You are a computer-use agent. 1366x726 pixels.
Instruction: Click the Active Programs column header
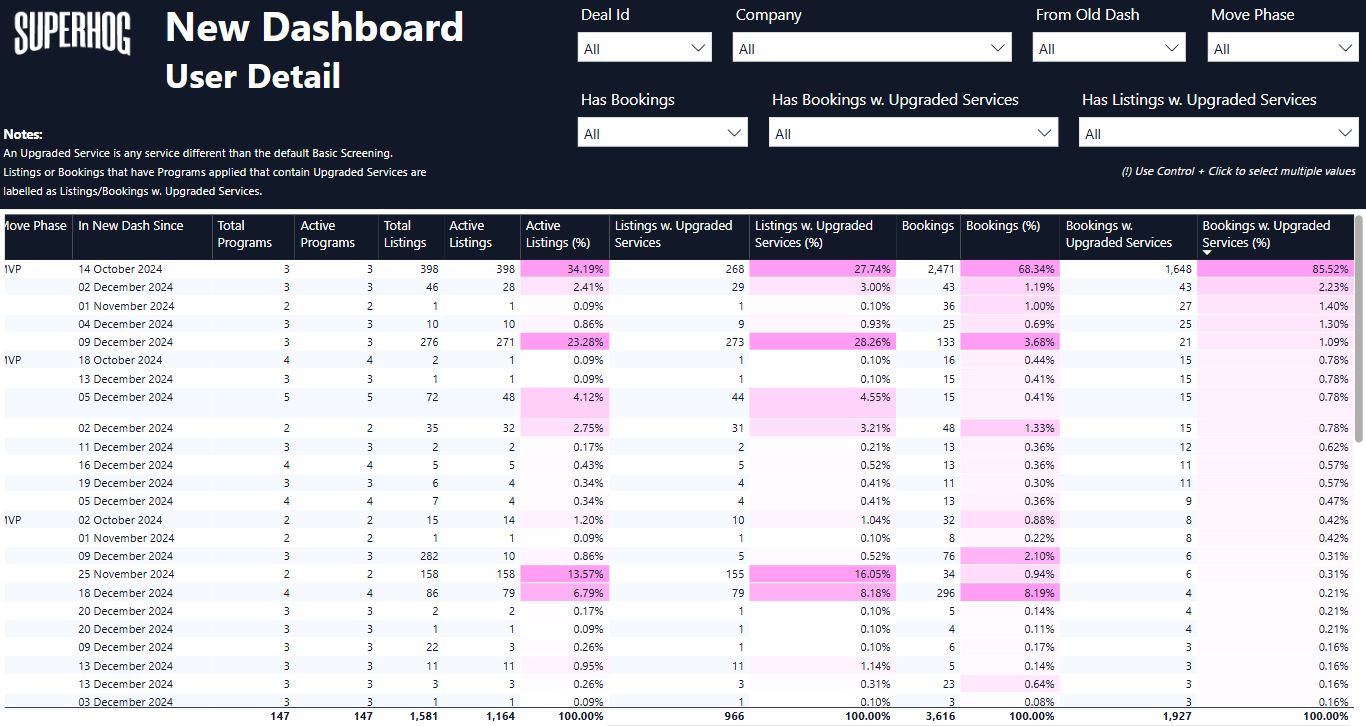click(327, 234)
